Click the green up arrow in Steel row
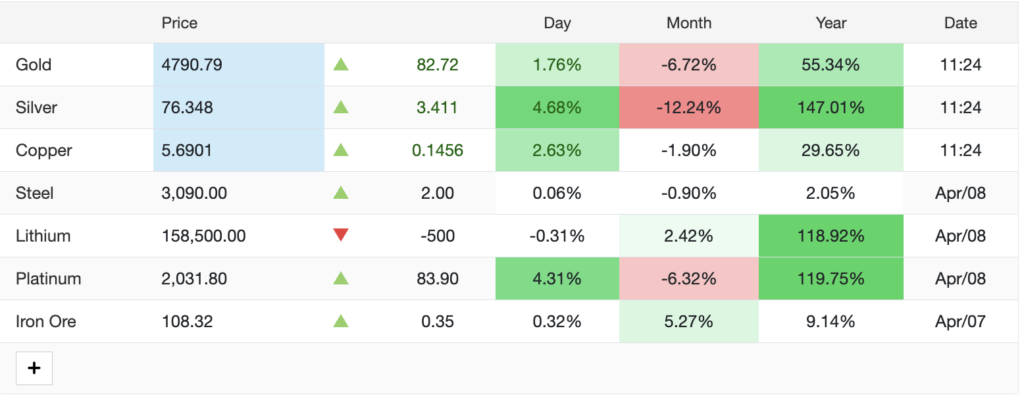1024x395 pixels. pos(340,193)
